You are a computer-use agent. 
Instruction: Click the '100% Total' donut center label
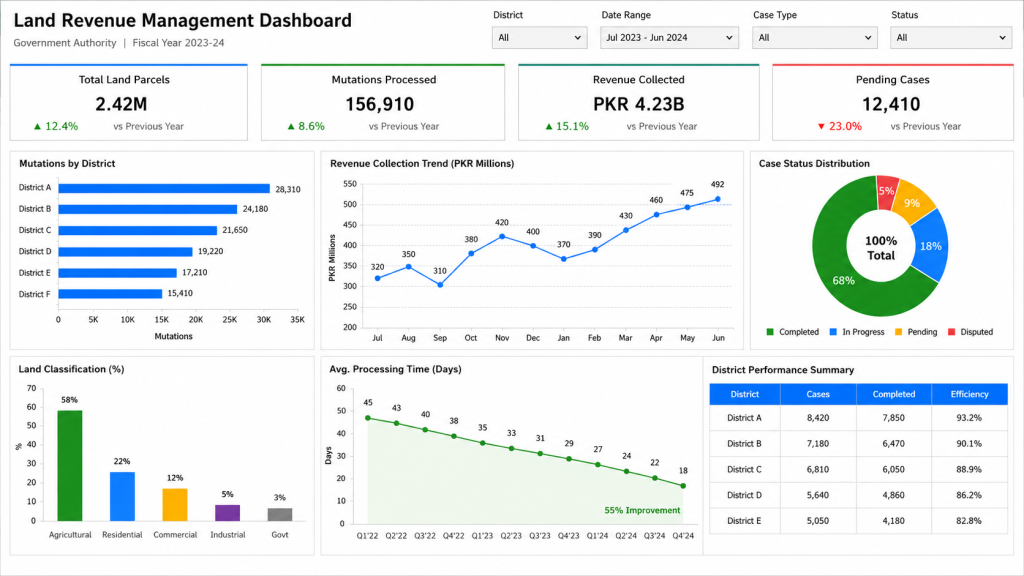pos(880,248)
